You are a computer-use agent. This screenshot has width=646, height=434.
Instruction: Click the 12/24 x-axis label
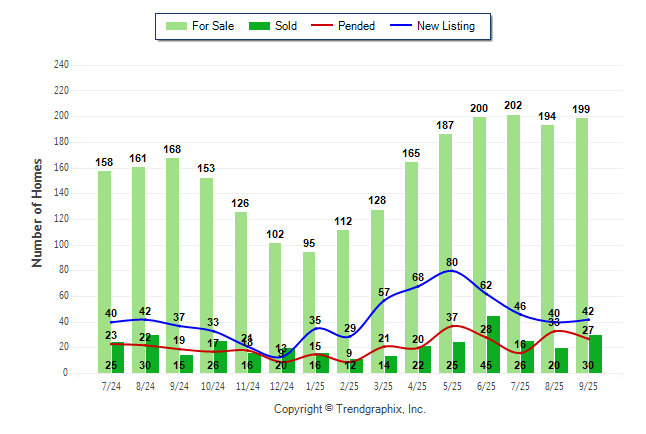[282, 385]
